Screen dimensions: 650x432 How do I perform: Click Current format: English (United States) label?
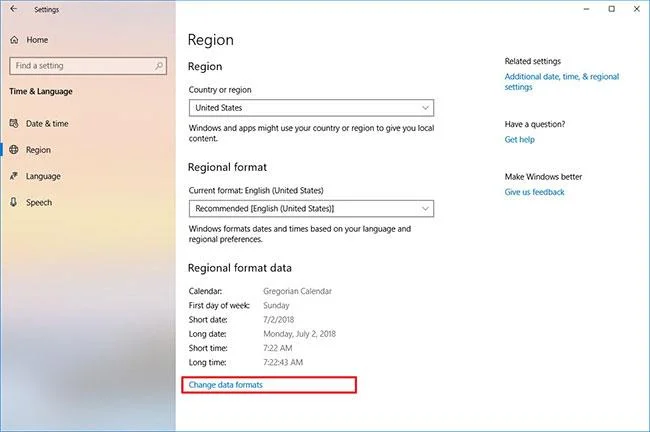[x=256, y=190]
